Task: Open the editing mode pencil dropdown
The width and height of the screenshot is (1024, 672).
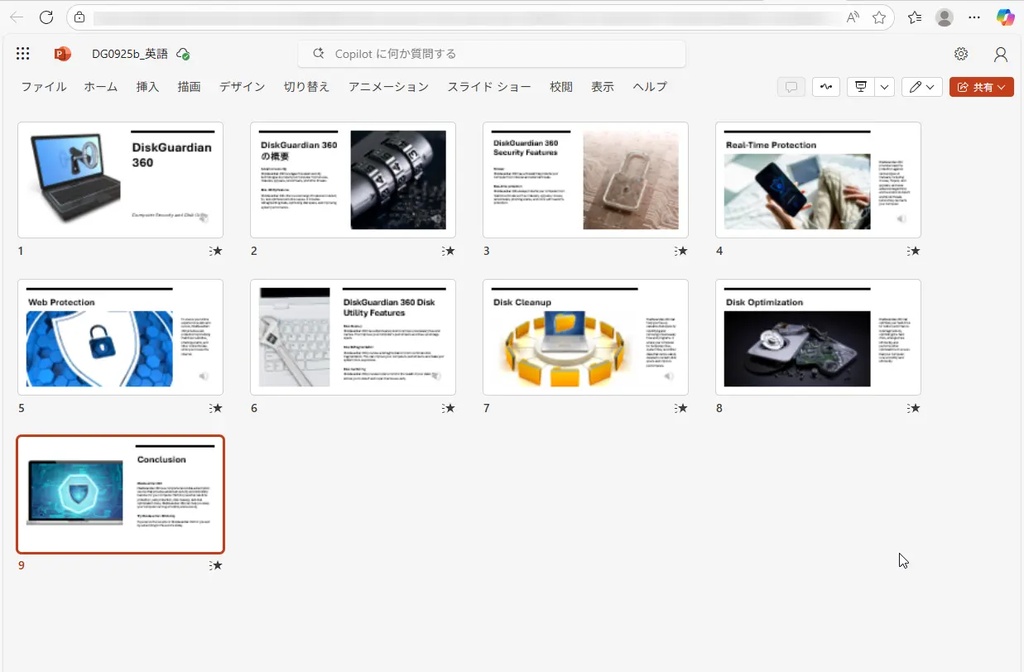Action: tap(921, 87)
